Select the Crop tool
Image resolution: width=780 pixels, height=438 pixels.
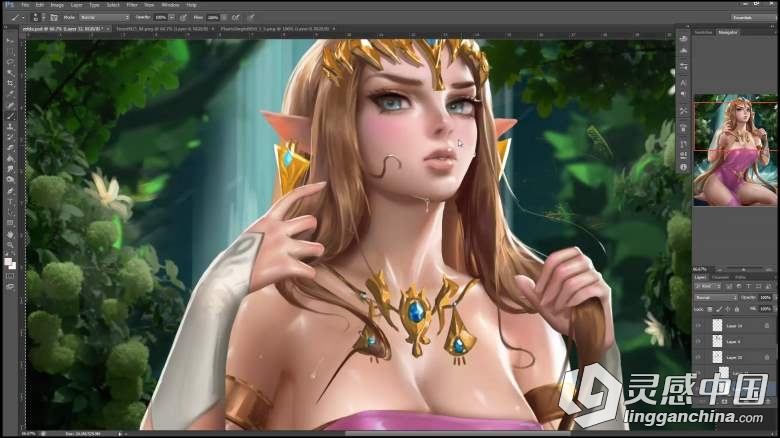(x=10, y=83)
